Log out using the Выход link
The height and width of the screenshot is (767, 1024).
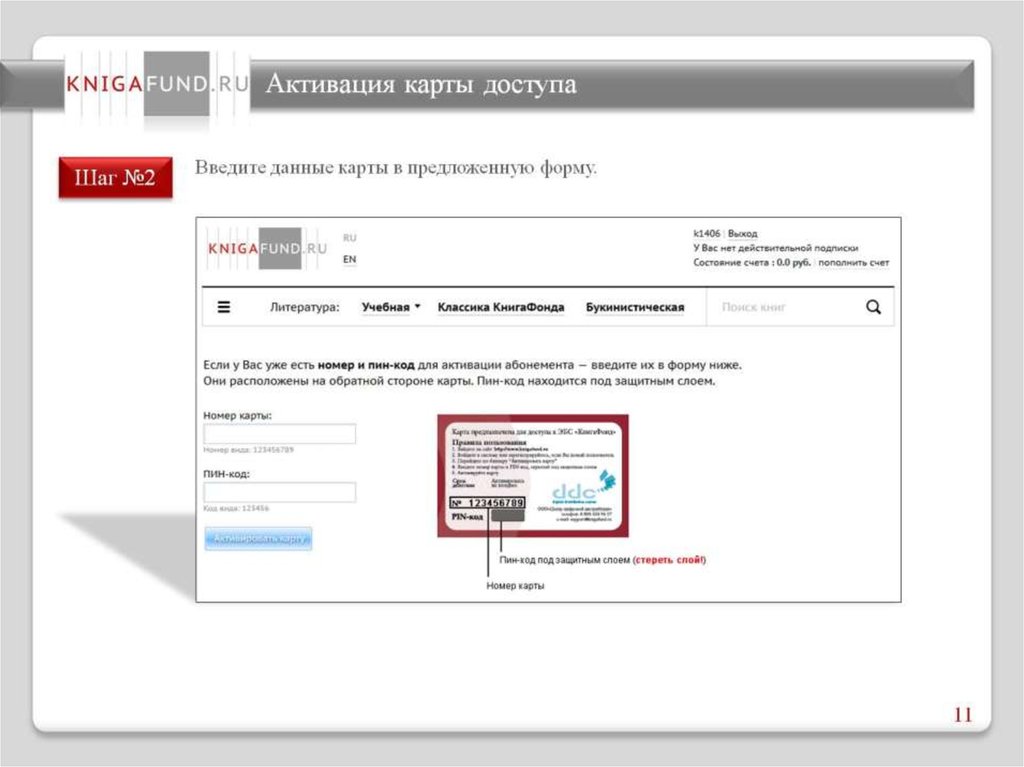click(743, 233)
